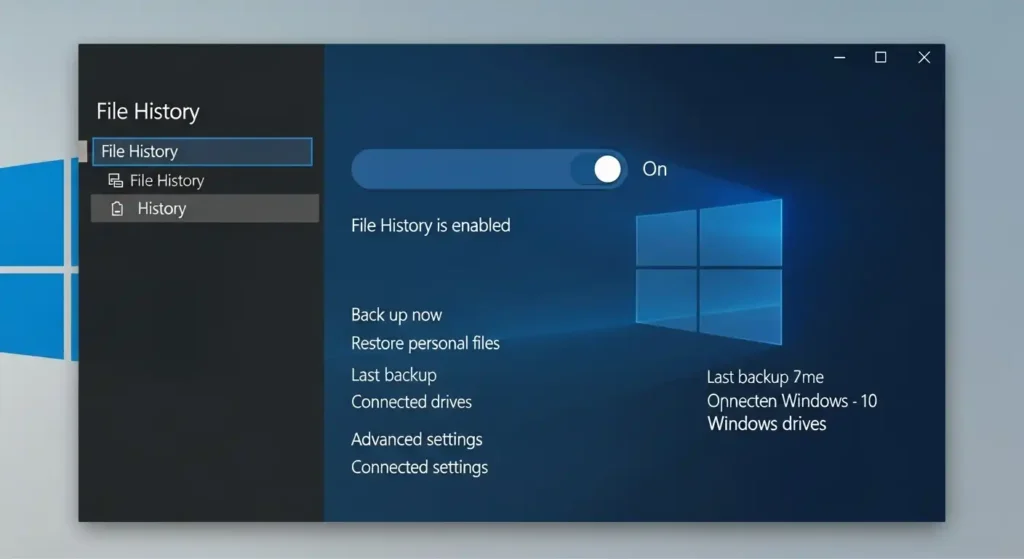Screen dimensions: 1024x559
Task: Open Advanced settings
Action: (x=417, y=439)
